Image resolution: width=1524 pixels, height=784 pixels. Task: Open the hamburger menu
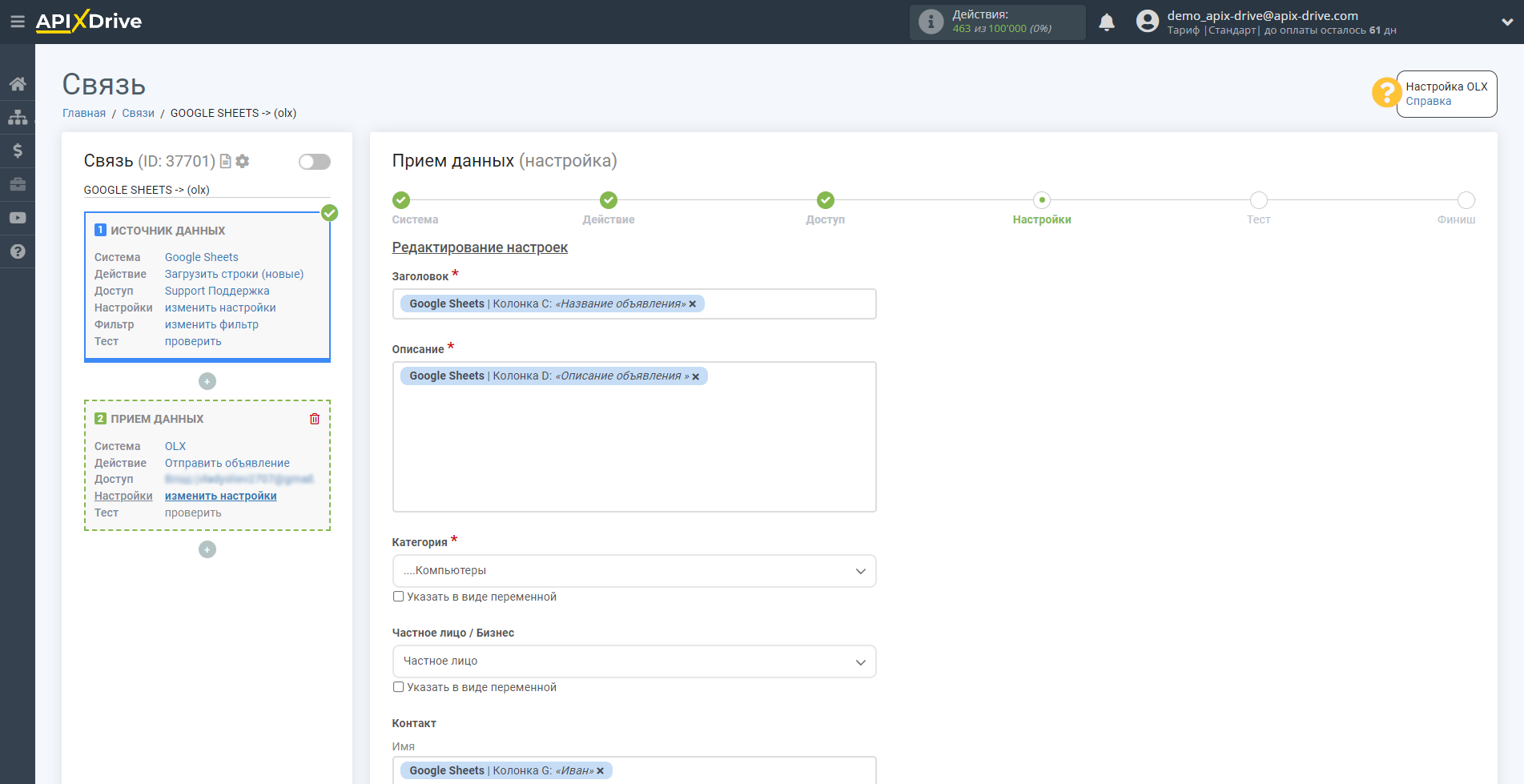[x=17, y=22]
